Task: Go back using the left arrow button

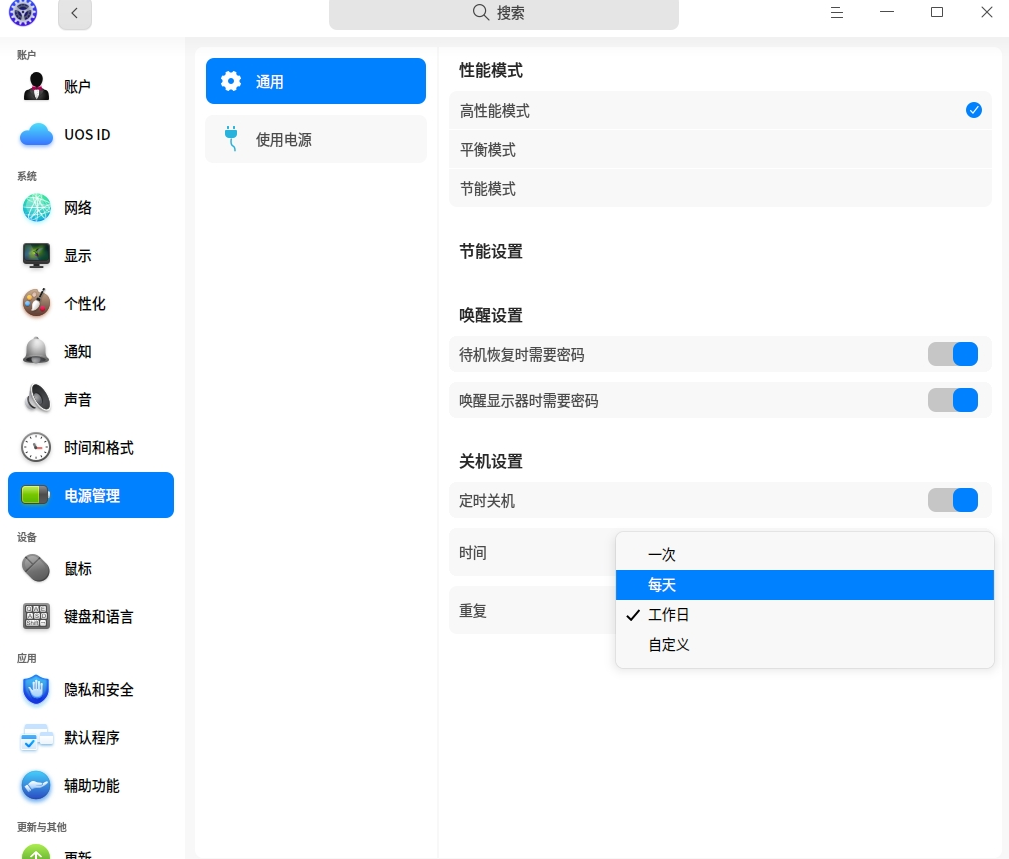Action: 75,14
